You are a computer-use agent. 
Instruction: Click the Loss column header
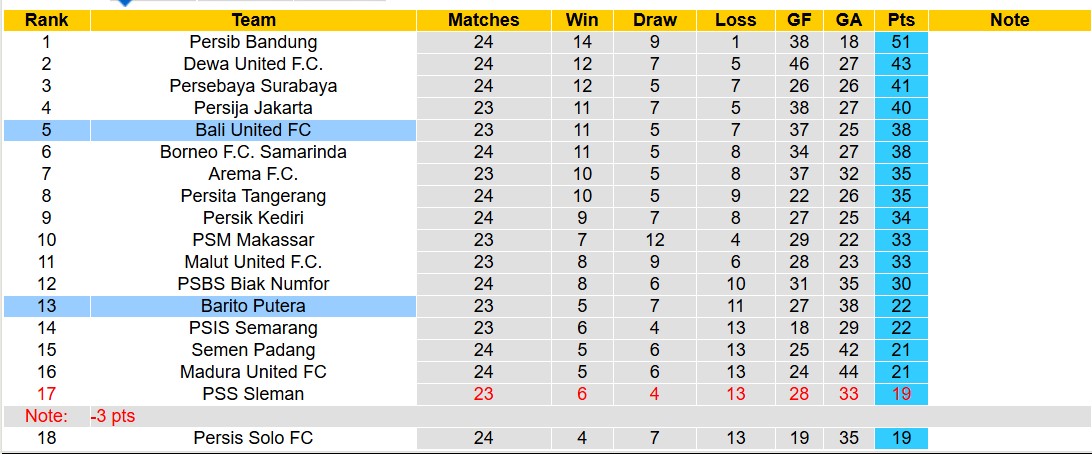(736, 20)
